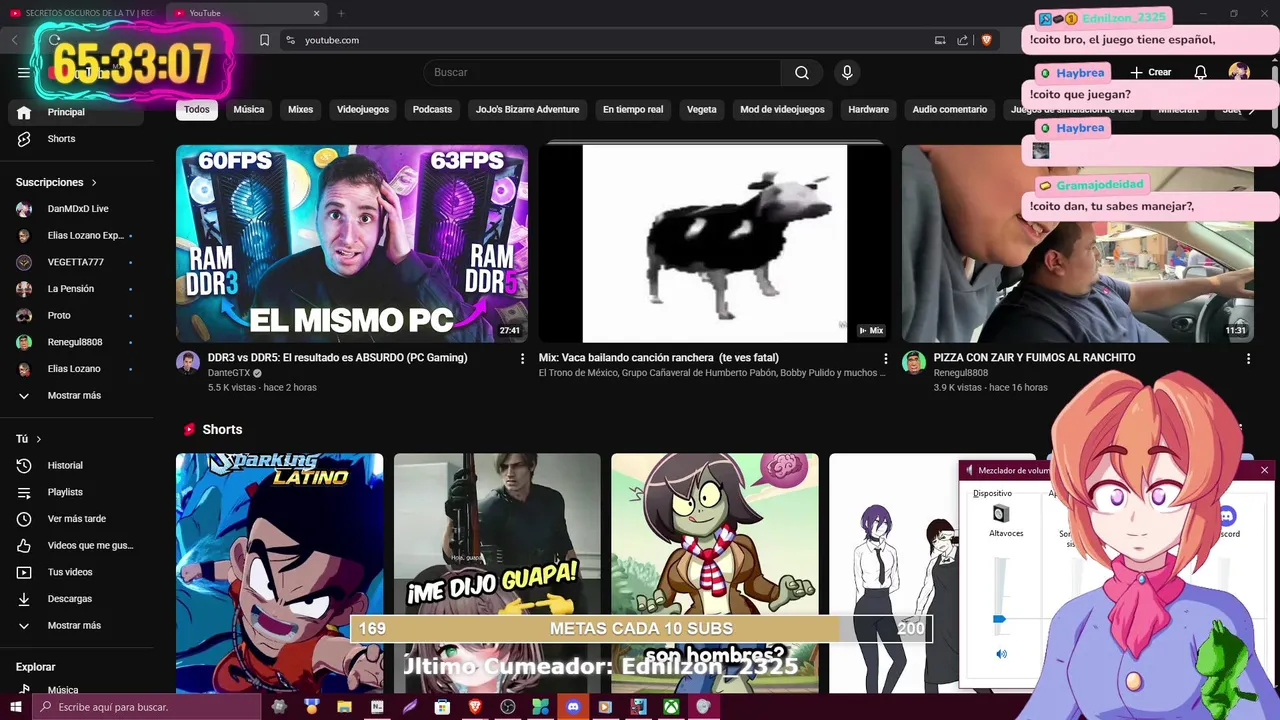Open options menu for PIZZA CON ZAIR video
This screenshot has height=720, width=1280.
pos(1248,358)
